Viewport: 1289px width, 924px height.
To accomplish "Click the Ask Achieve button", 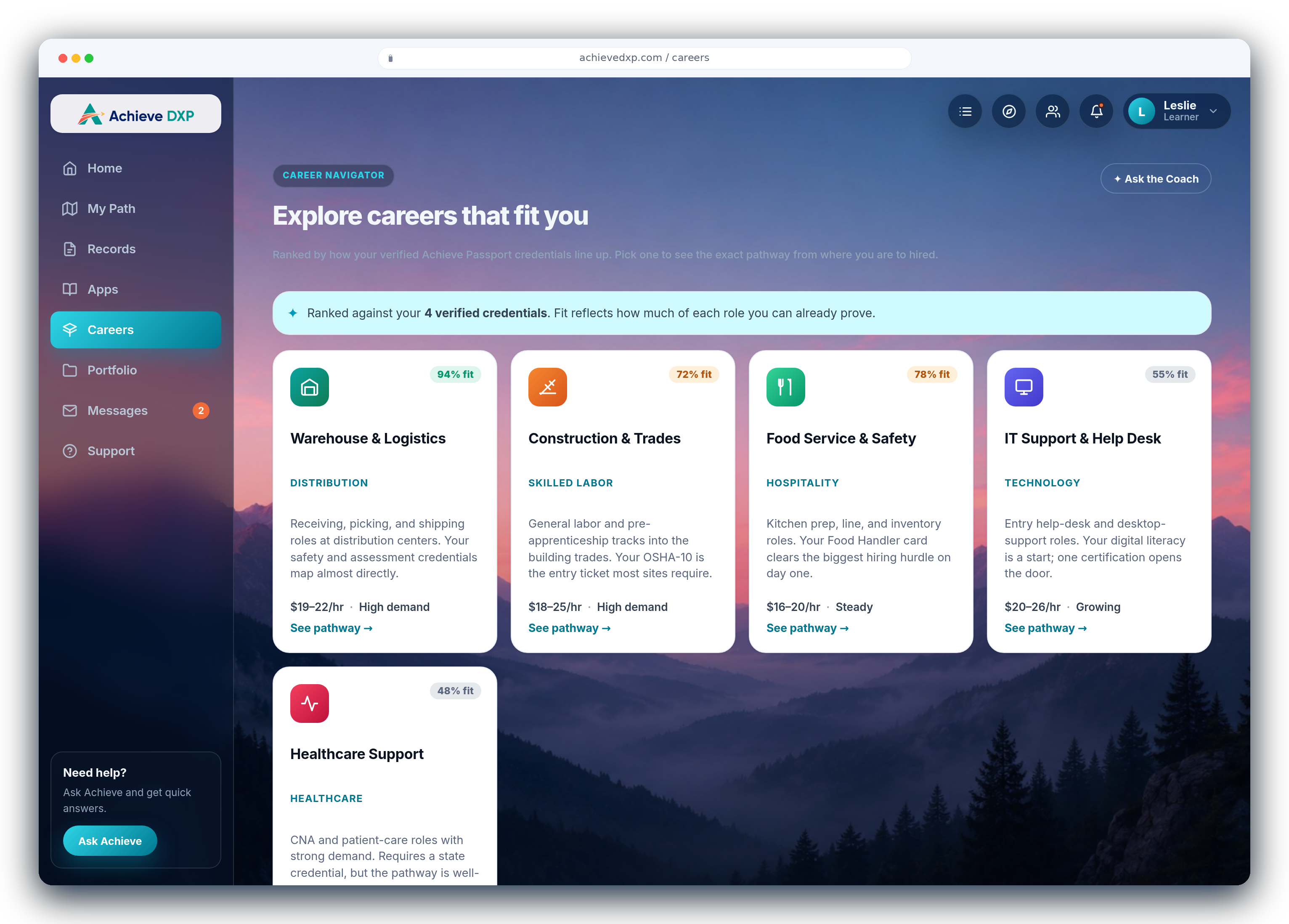I will coord(110,840).
